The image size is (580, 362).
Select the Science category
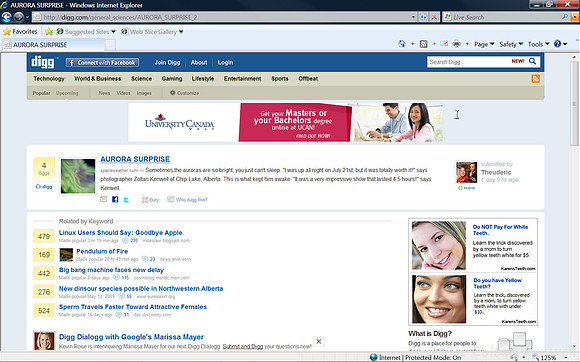[x=141, y=79]
